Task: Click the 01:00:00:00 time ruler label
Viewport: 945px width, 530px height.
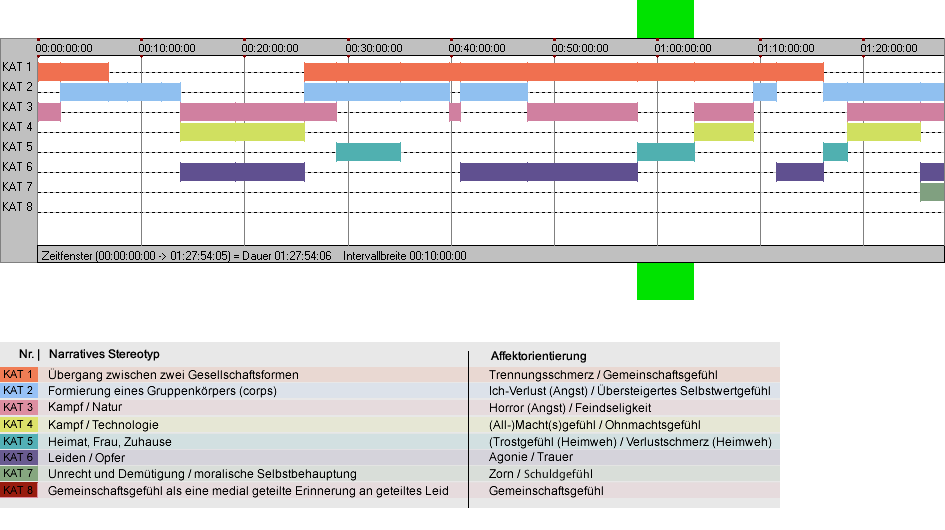Action: (x=683, y=48)
